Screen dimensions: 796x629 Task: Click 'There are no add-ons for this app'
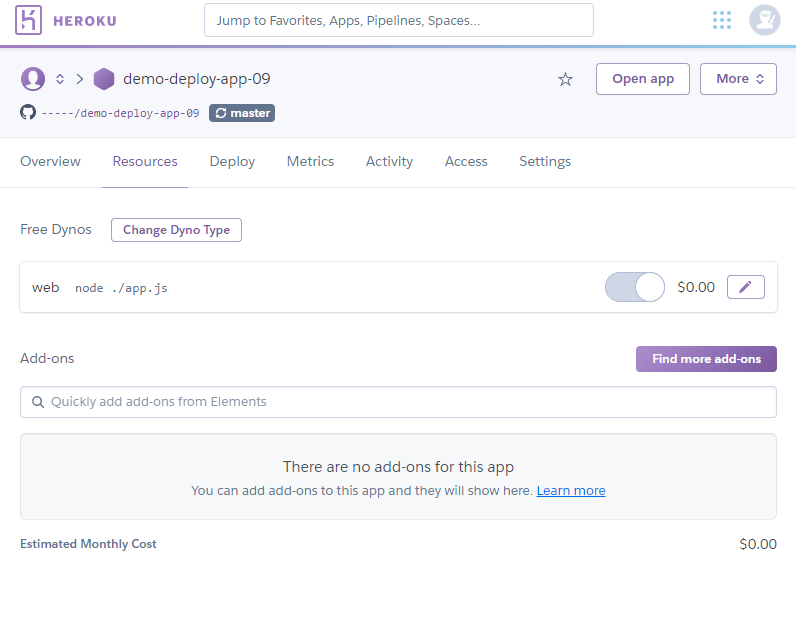coord(399,467)
